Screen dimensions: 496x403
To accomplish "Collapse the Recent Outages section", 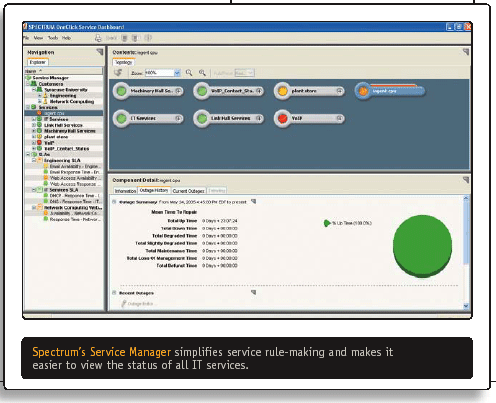I will point(114,293).
